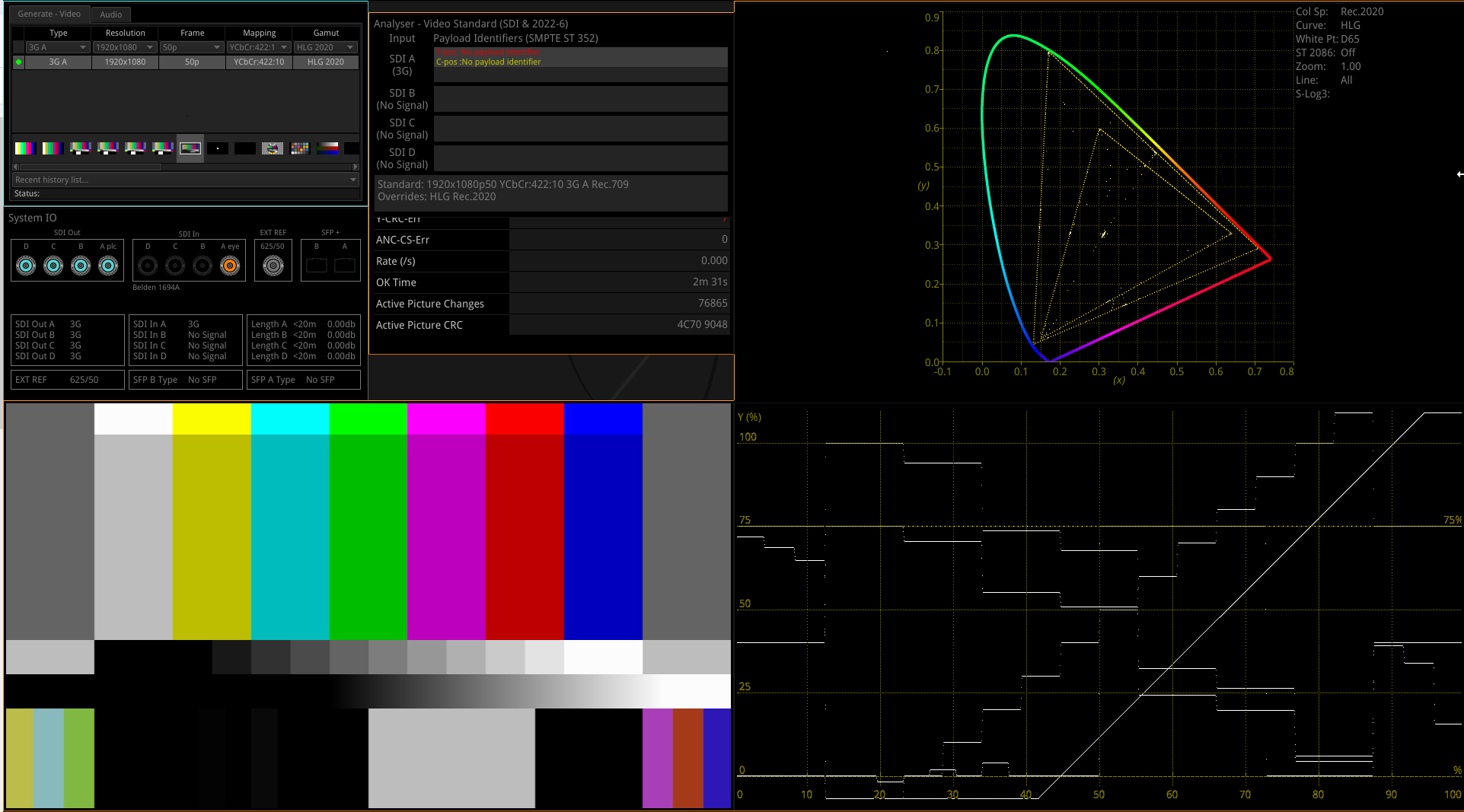
Task: Select the Generate - Video tab
Action: [x=49, y=14]
